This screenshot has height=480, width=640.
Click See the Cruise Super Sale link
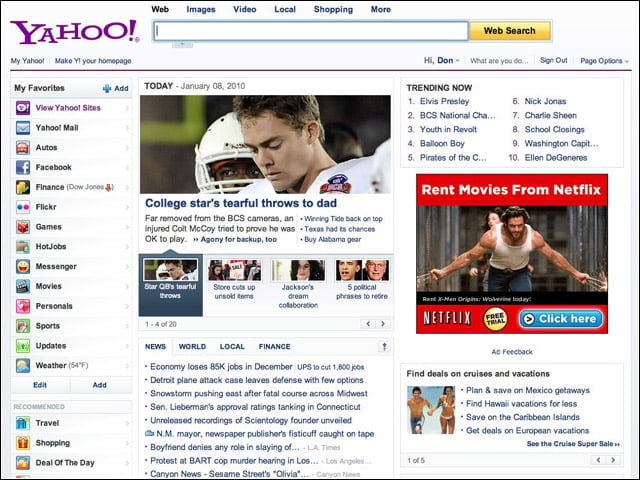coord(573,444)
